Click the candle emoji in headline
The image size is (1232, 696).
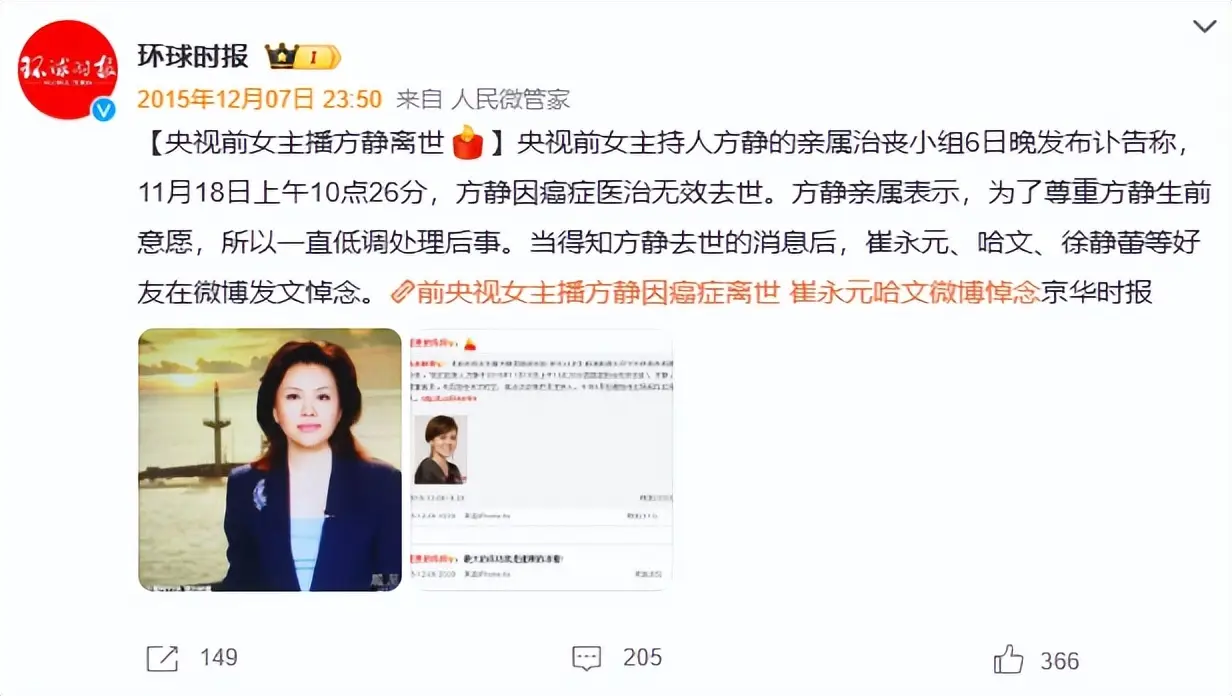pyautogui.click(x=468, y=144)
